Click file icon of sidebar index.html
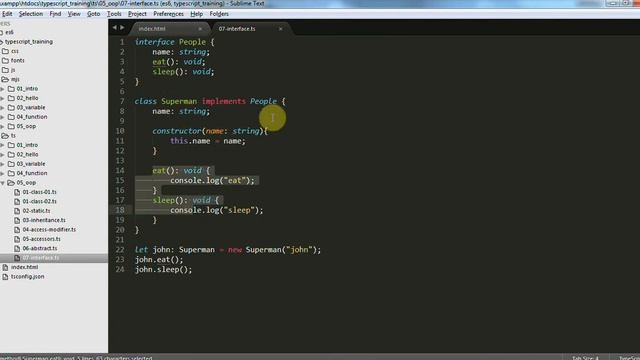Viewport: 640px width, 360px height. coord(5,267)
